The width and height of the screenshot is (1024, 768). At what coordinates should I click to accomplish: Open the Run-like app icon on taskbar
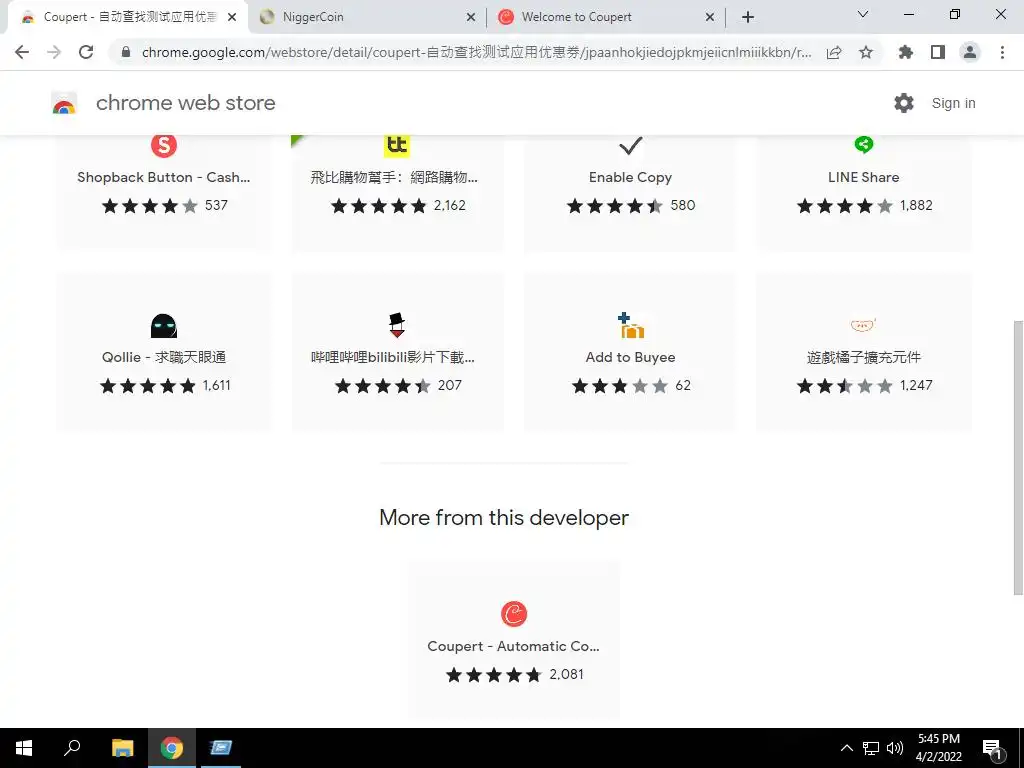coord(221,748)
